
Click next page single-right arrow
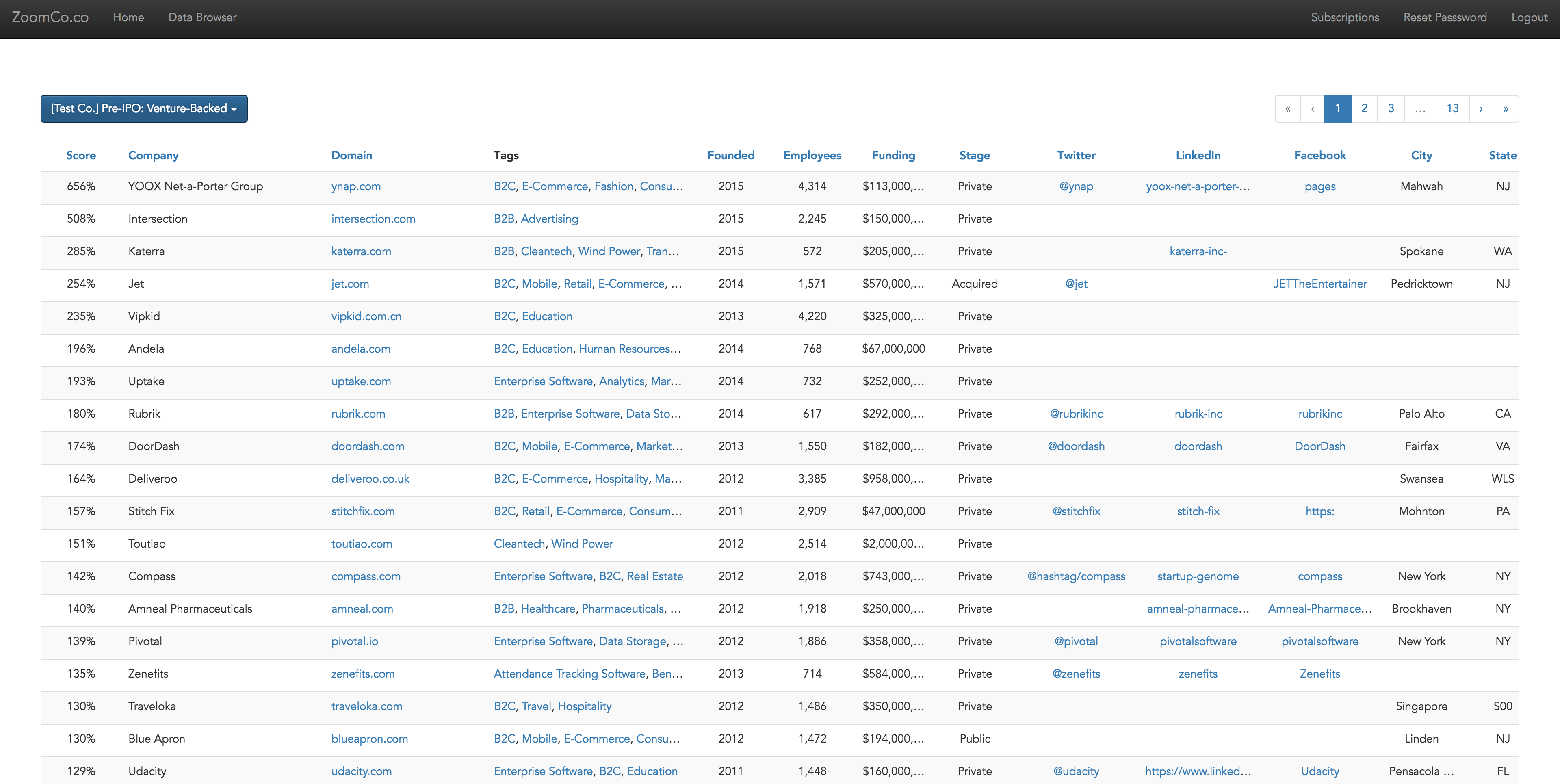1481,109
